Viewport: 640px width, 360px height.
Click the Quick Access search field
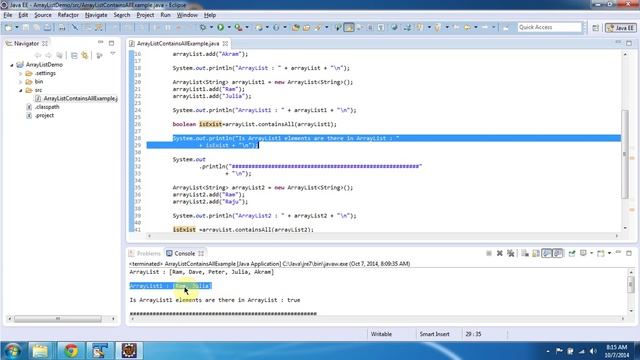click(549, 27)
